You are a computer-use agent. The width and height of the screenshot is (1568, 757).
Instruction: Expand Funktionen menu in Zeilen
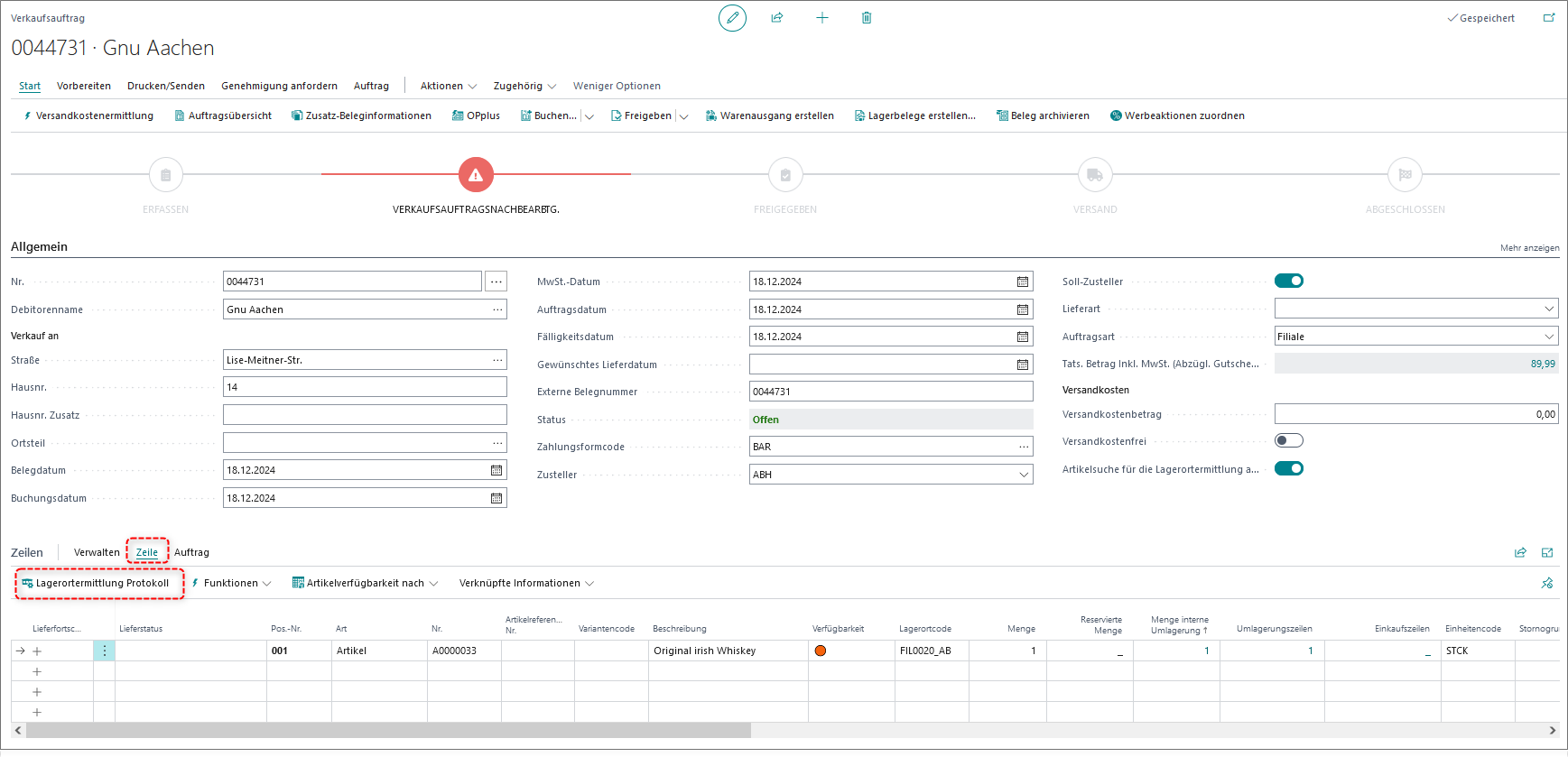[x=231, y=583]
